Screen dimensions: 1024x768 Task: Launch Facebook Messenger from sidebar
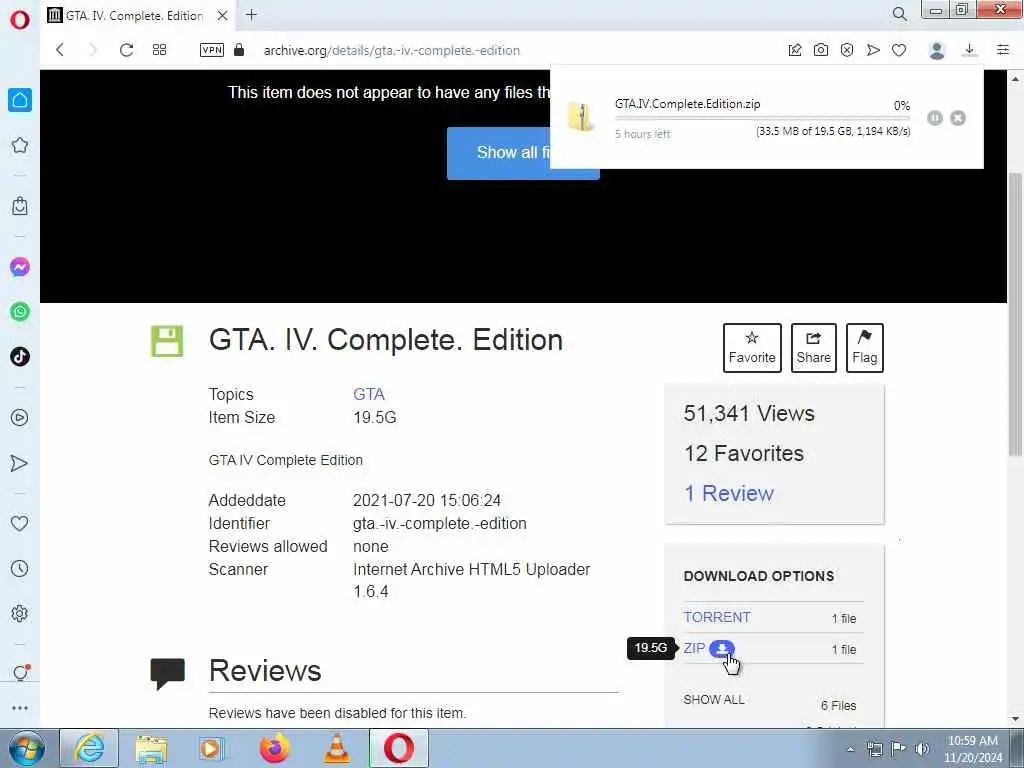pyautogui.click(x=20, y=266)
